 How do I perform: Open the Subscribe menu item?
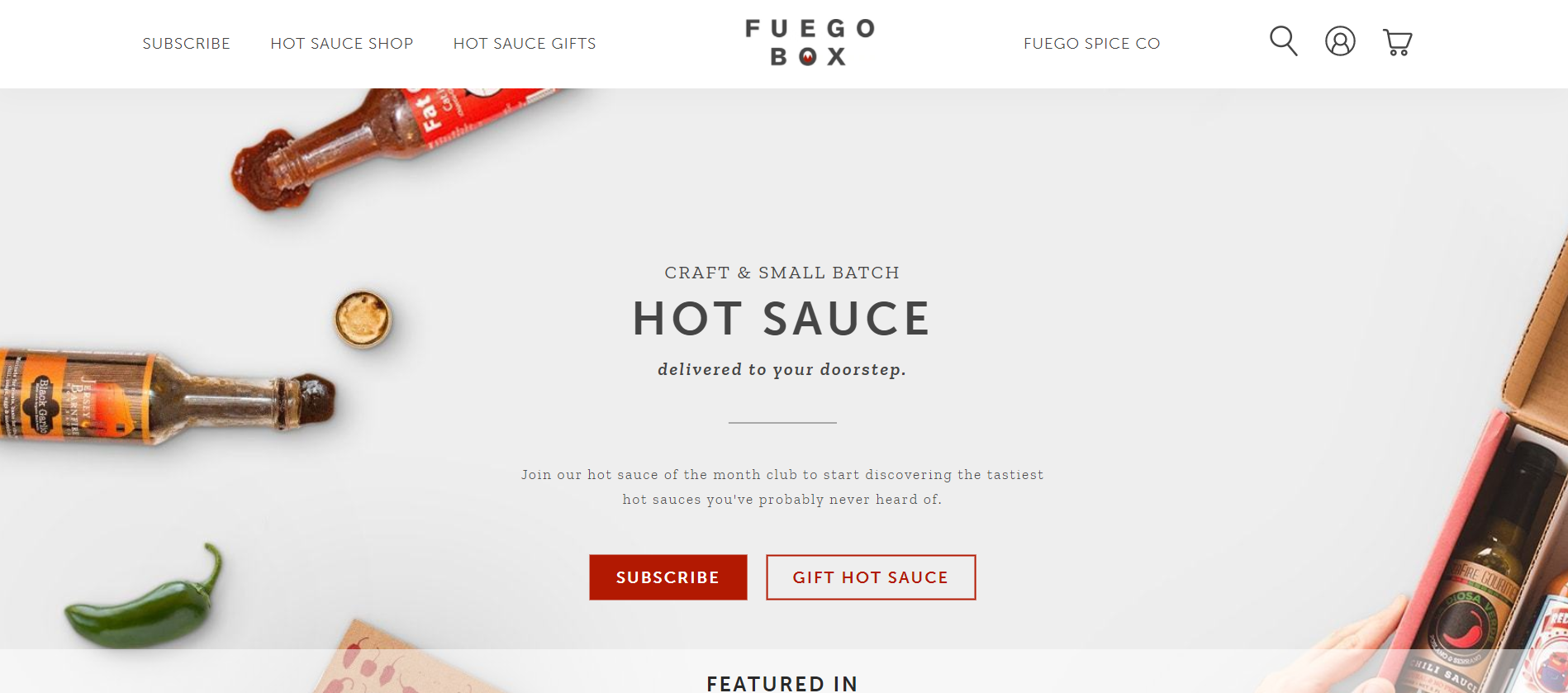(186, 43)
